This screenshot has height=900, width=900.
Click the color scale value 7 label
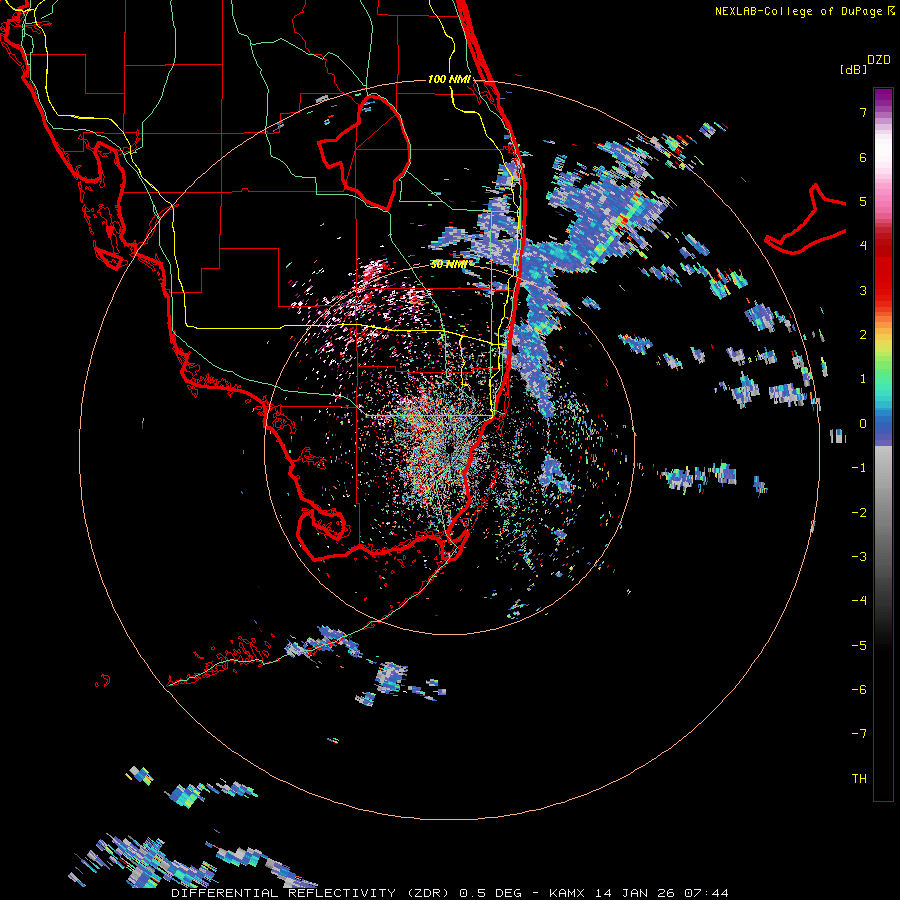[863, 112]
